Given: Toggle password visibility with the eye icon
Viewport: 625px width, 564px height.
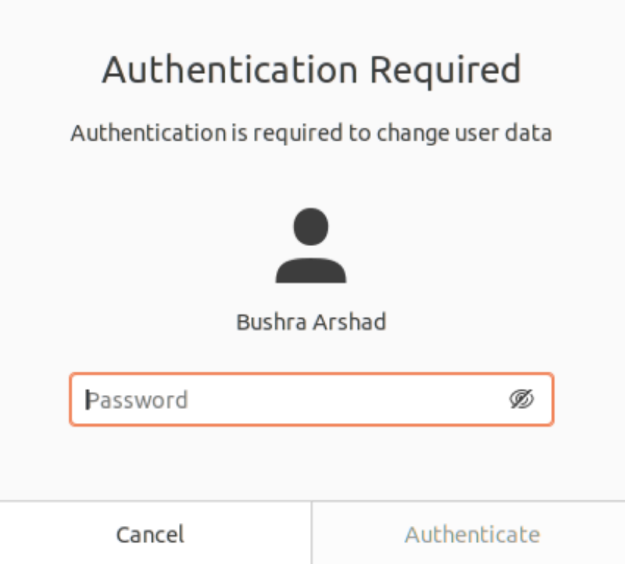Looking at the screenshot, I should [521, 400].
